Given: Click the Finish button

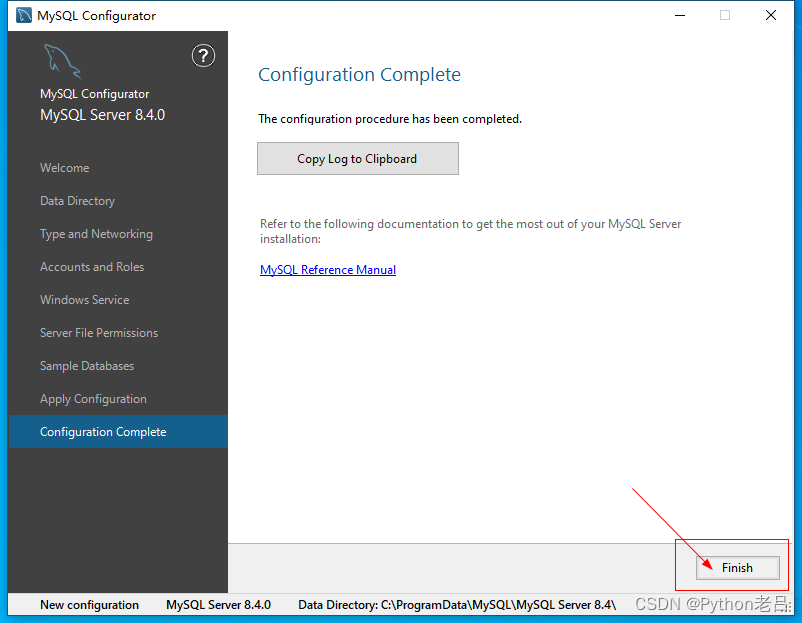Looking at the screenshot, I should (737, 568).
